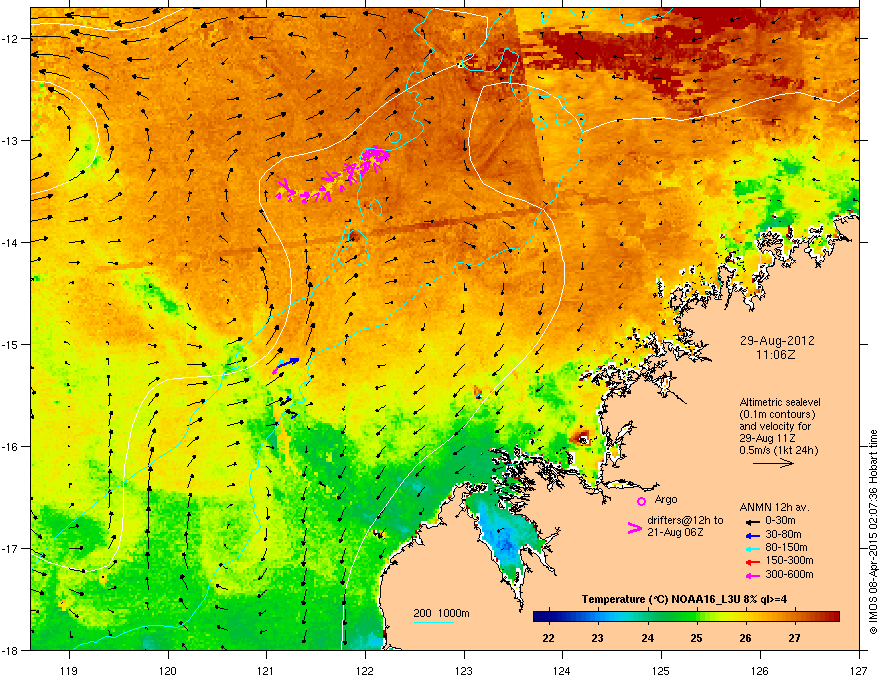Click the longitude axis label 120
This screenshot has height=680, width=880.
(x=168, y=670)
